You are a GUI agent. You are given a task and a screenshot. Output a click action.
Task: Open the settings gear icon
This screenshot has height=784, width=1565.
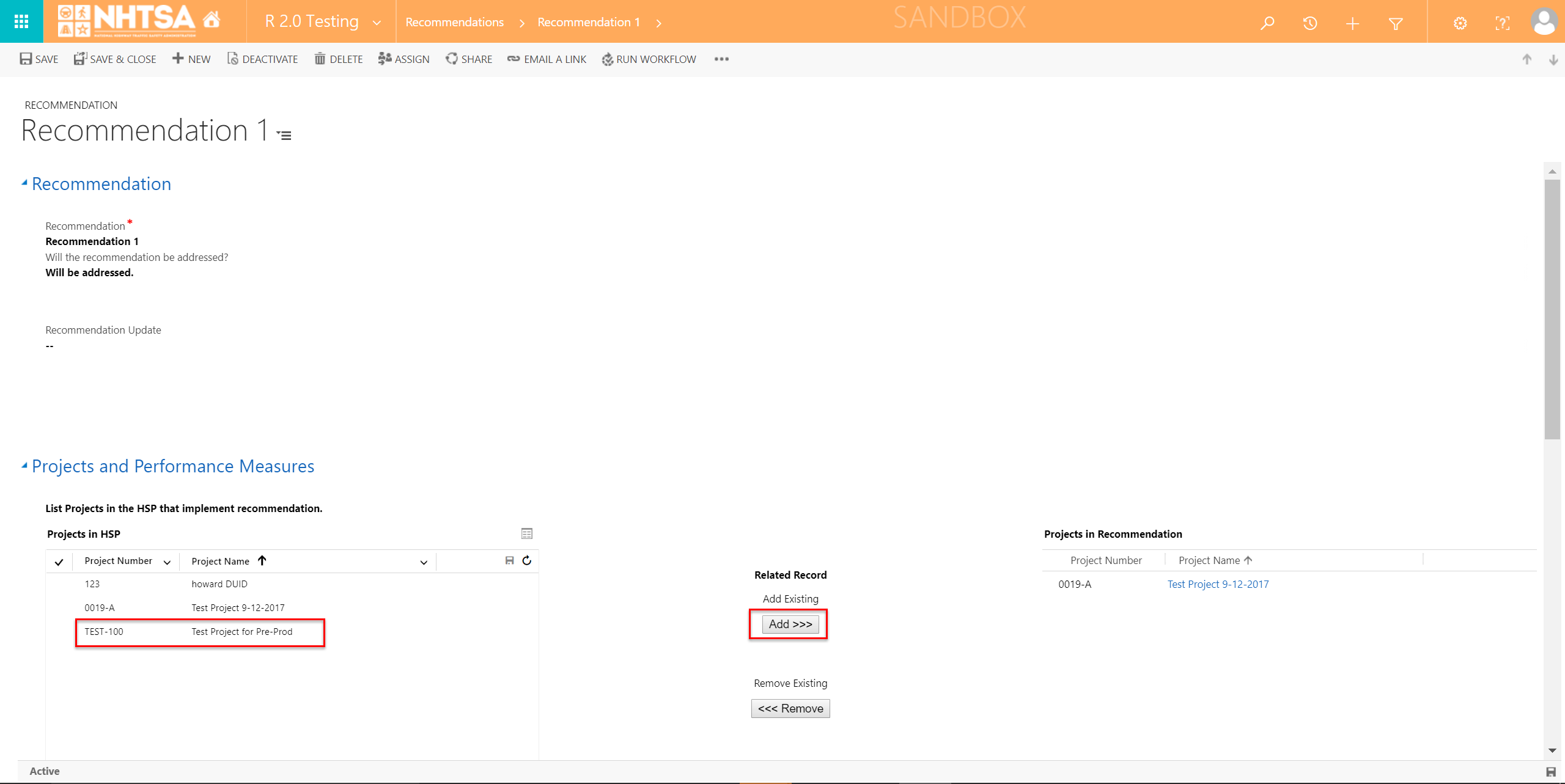click(x=1460, y=23)
